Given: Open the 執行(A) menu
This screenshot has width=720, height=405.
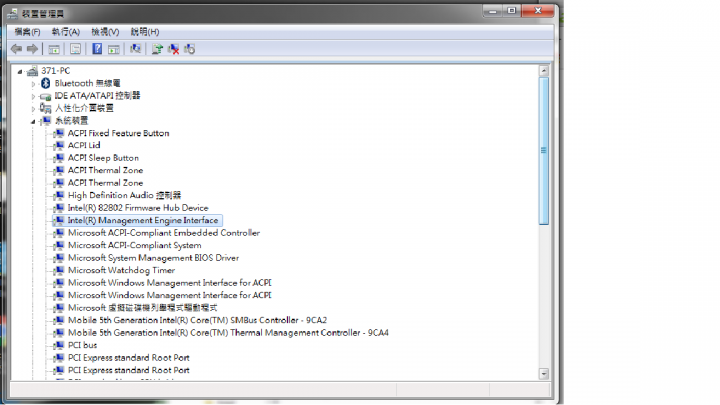Looking at the screenshot, I should tap(66, 32).
